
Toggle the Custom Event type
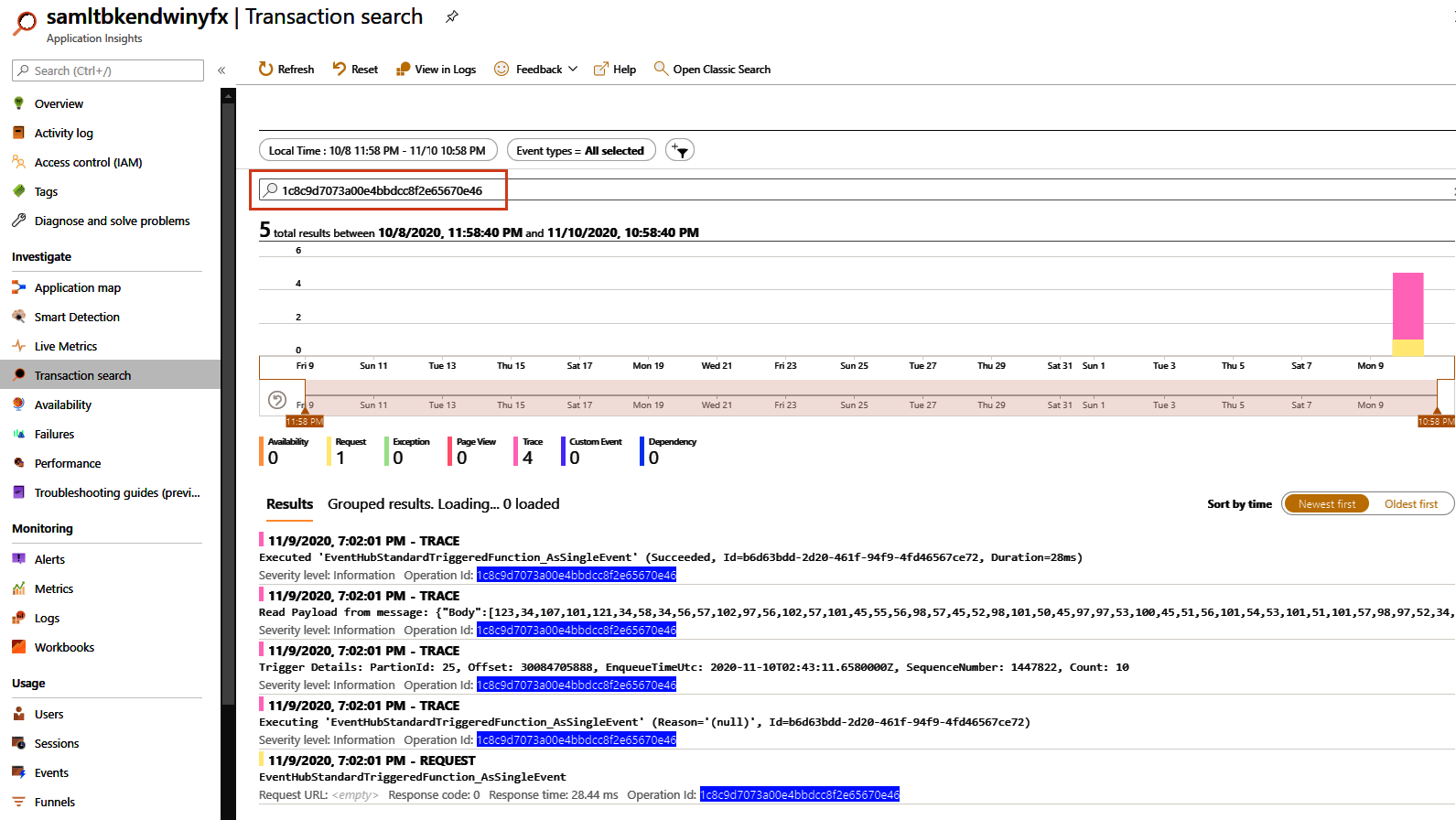[x=593, y=451]
